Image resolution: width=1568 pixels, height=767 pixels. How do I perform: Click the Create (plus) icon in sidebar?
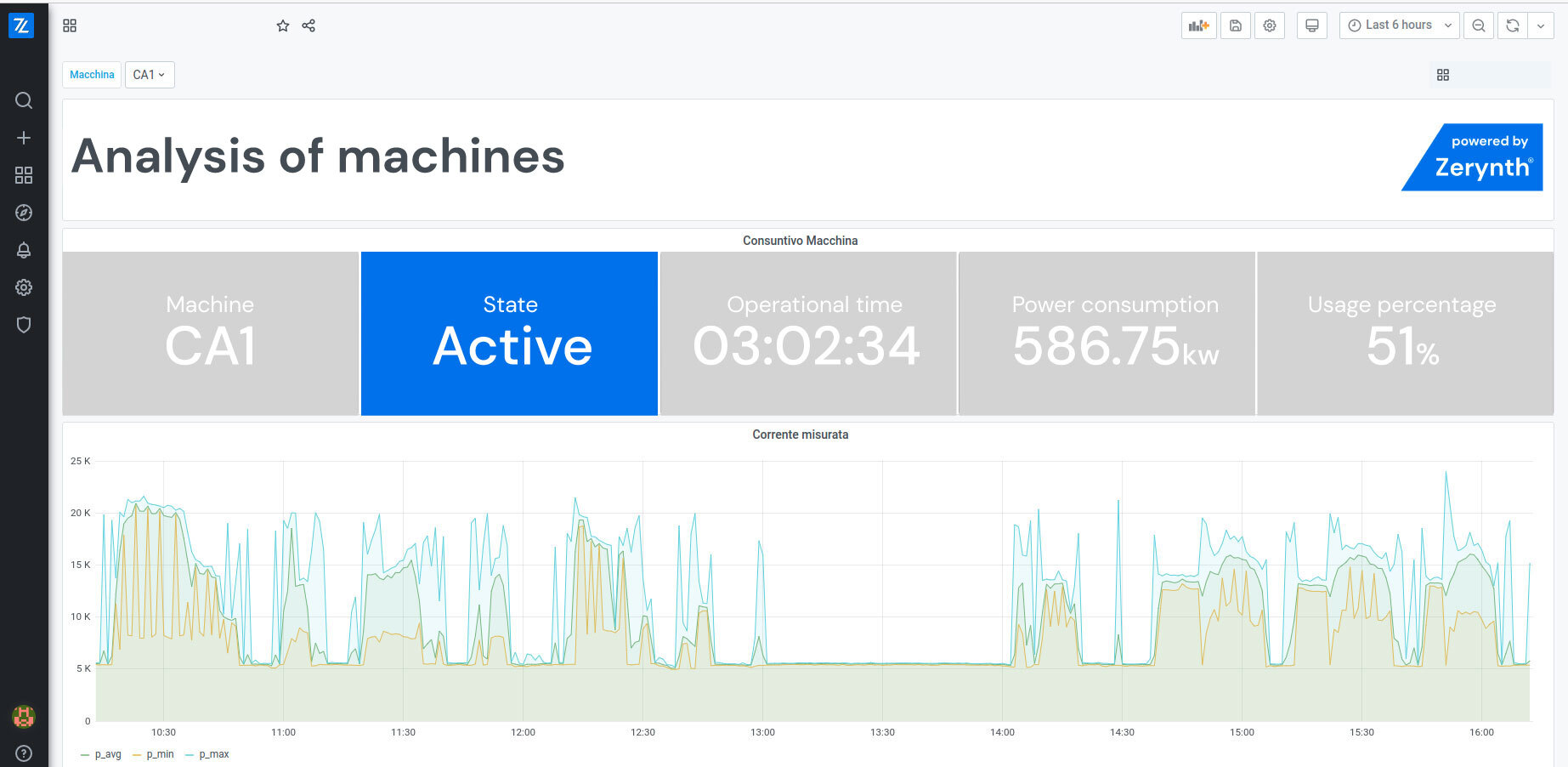[23, 137]
